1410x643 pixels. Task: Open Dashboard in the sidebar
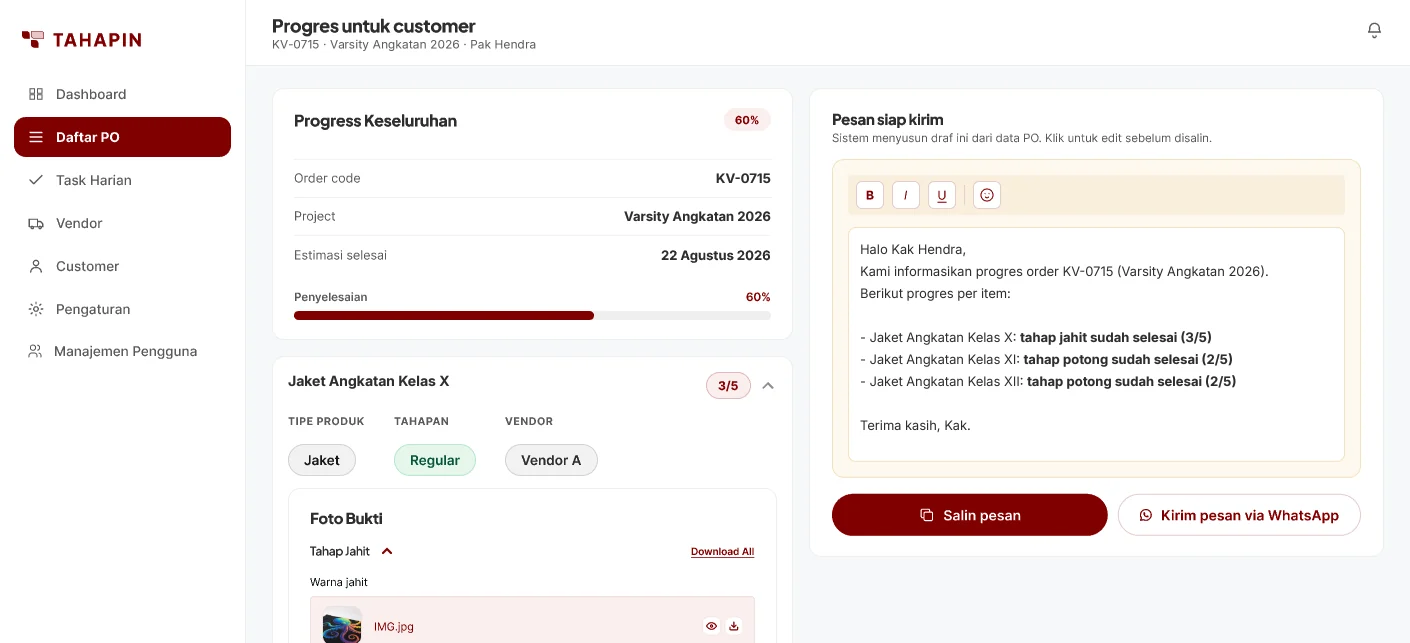click(122, 94)
